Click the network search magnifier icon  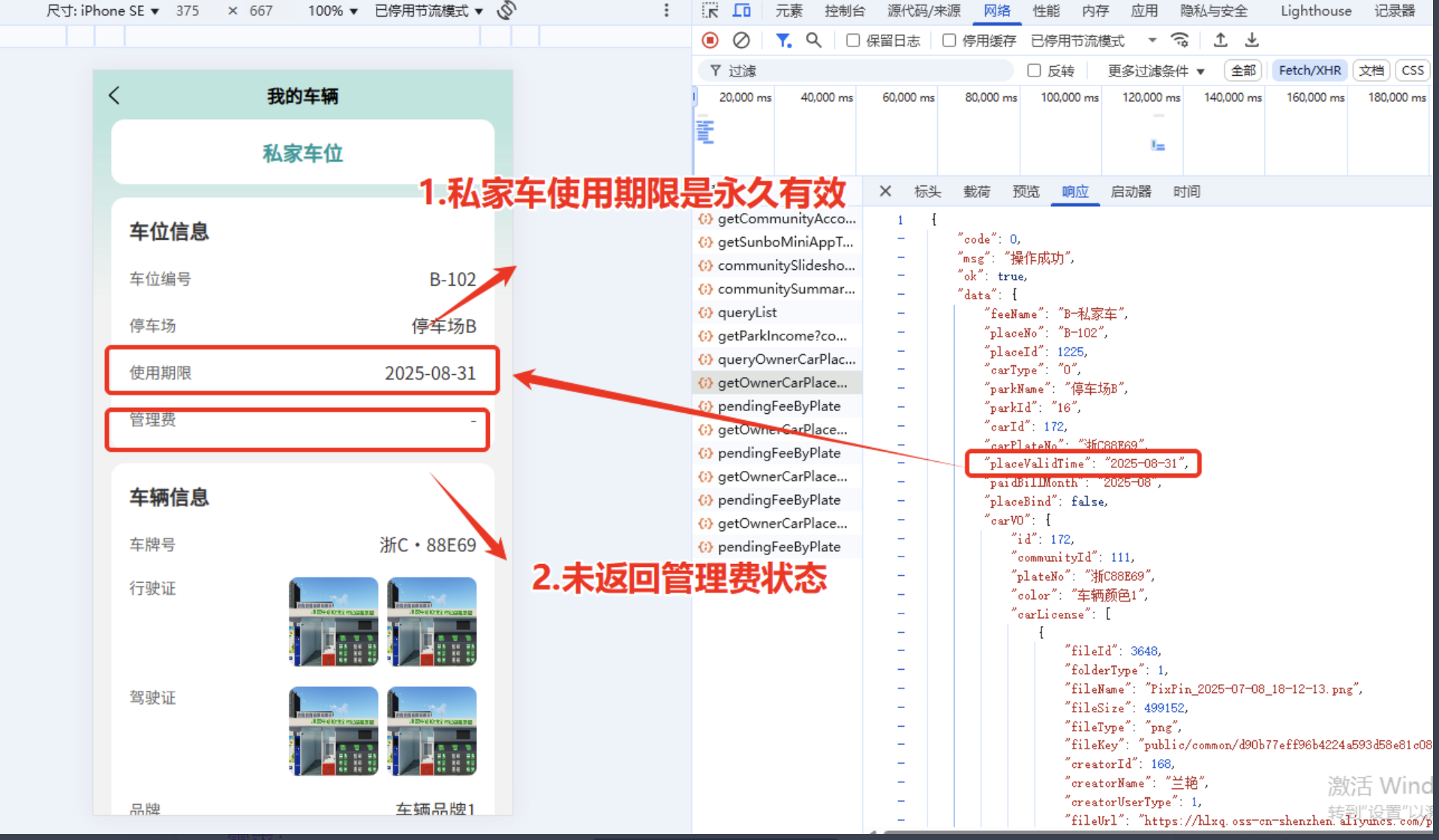[813, 40]
